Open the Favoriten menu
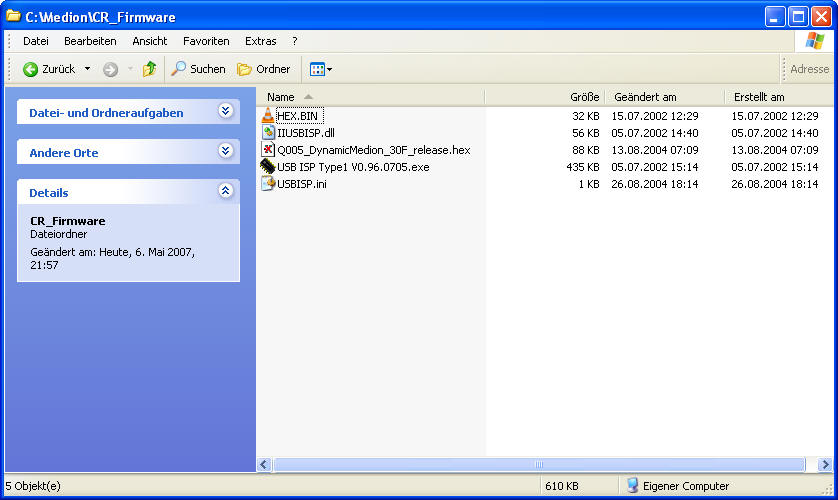 pyautogui.click(x=206, y=41)
